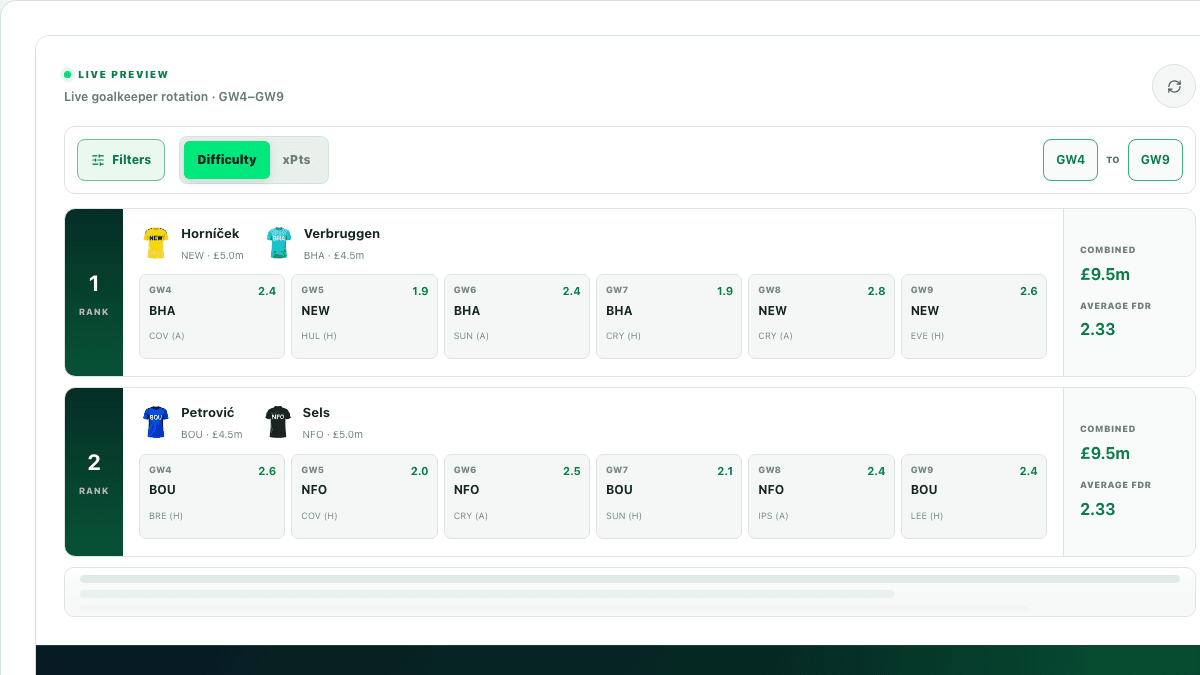Click the GW8 NFO vs IPS (A) fixture card
Image resolution: width=1200 pixels, height=675 pixels.
pyautogui.click(x=822, y=496)
